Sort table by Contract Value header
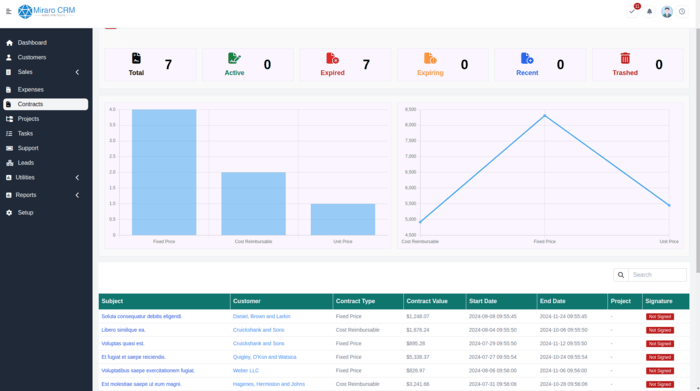The height and width of the screenshot is (391, 700). [435, 301]
